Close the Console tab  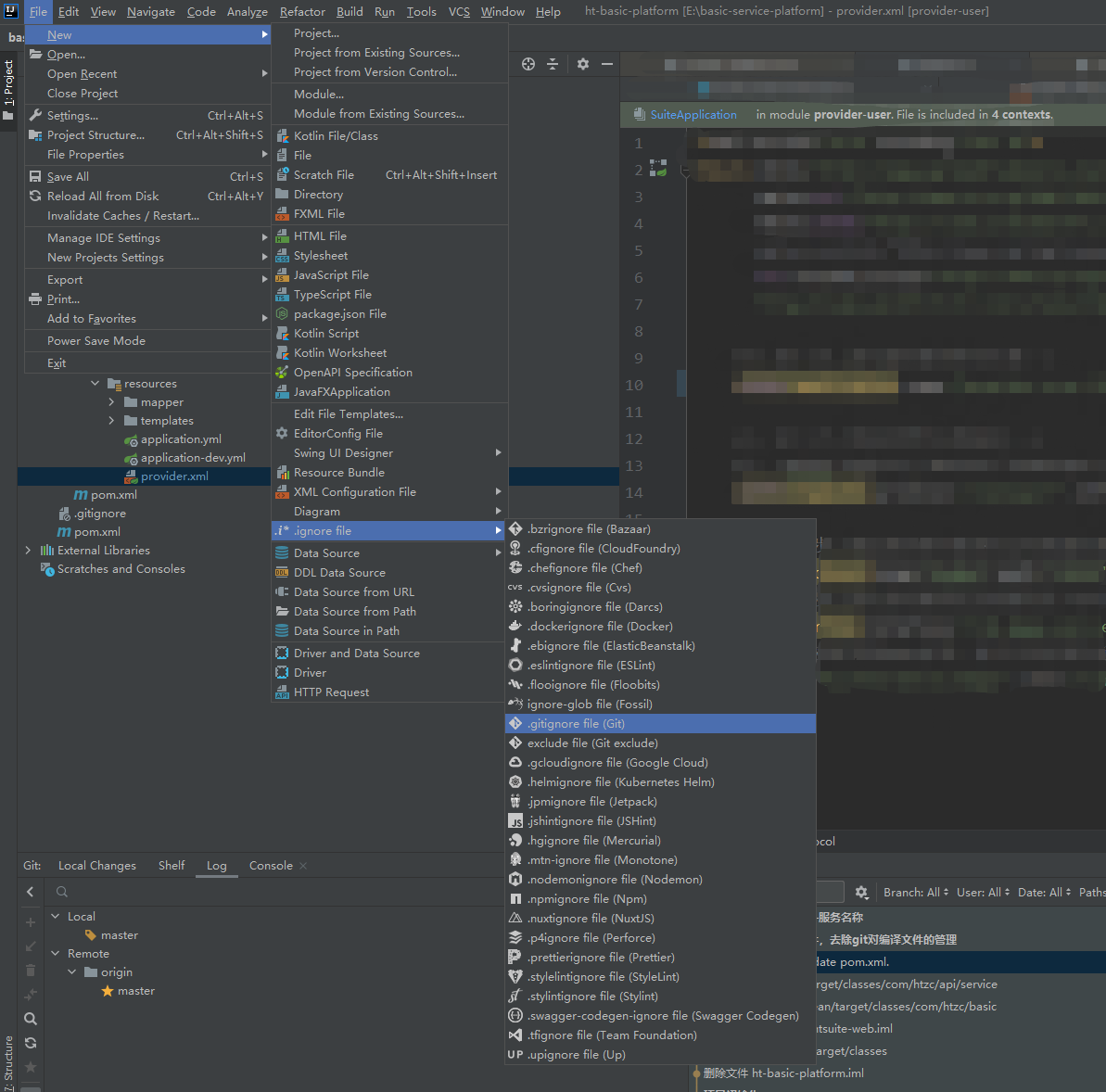[x=303, y=866]
